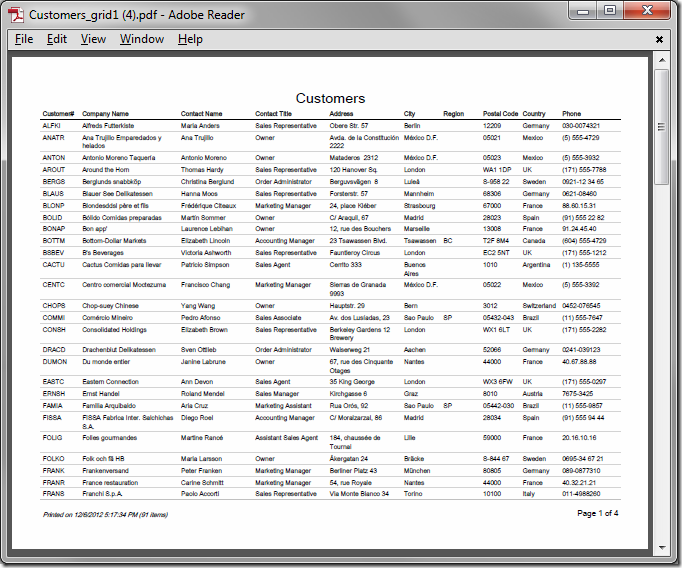Click company Alfreds Futterkiste
The image size is (682, 568).
coord(108,126)
